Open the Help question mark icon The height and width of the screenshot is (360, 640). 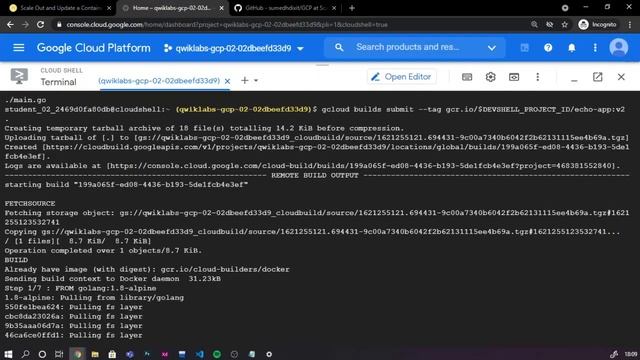tap(548, 48)
